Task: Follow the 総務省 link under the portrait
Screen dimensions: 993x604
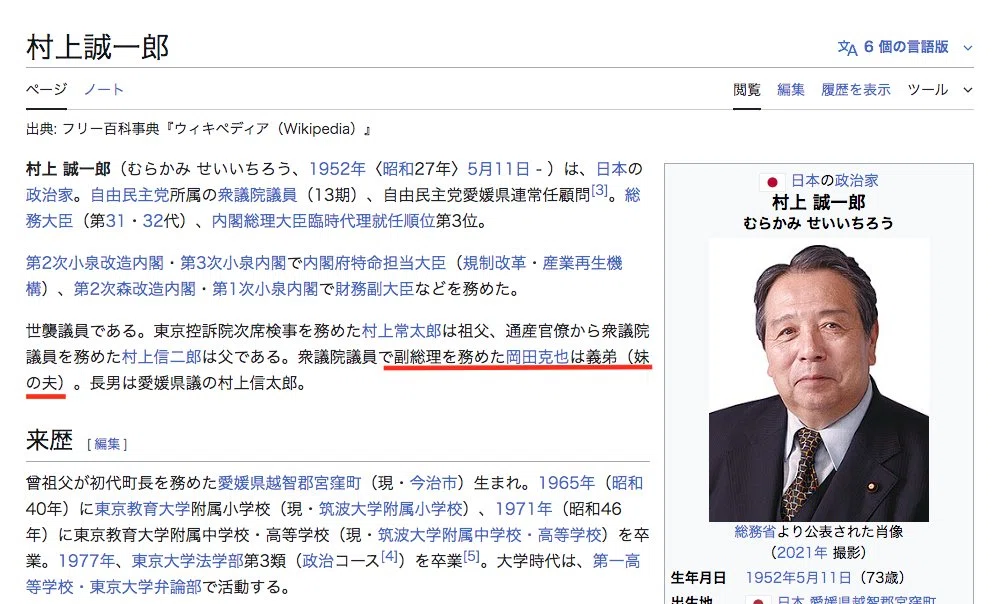Action: (755, 532)
